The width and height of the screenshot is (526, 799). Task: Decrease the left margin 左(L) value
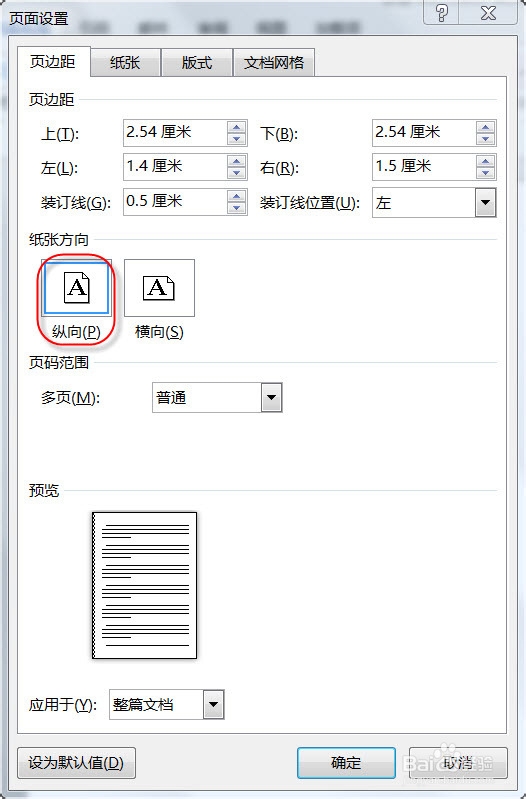point(236,173)
